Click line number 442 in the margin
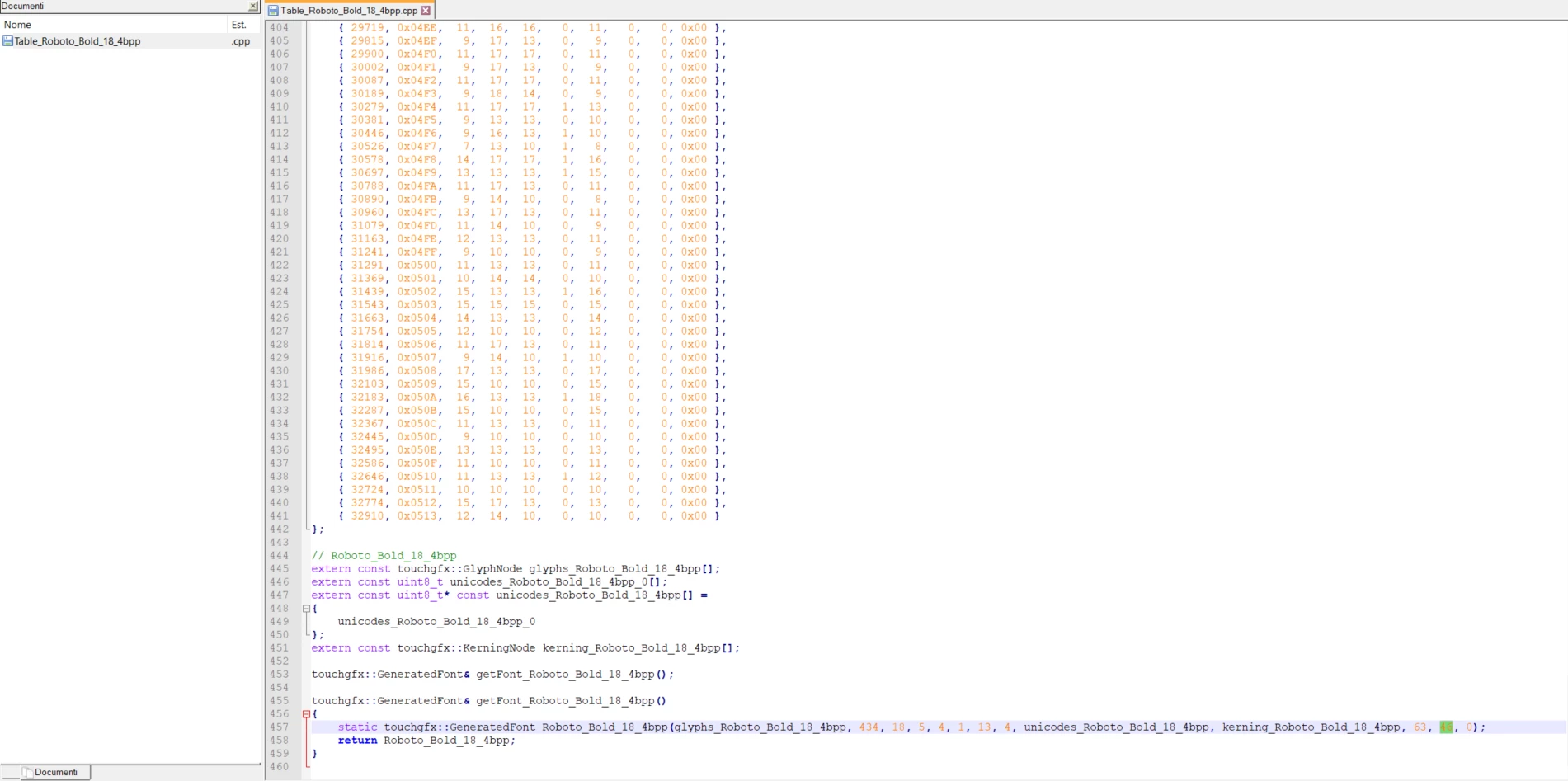Viewport: 1568px width, 781px height. click(279, 529)
